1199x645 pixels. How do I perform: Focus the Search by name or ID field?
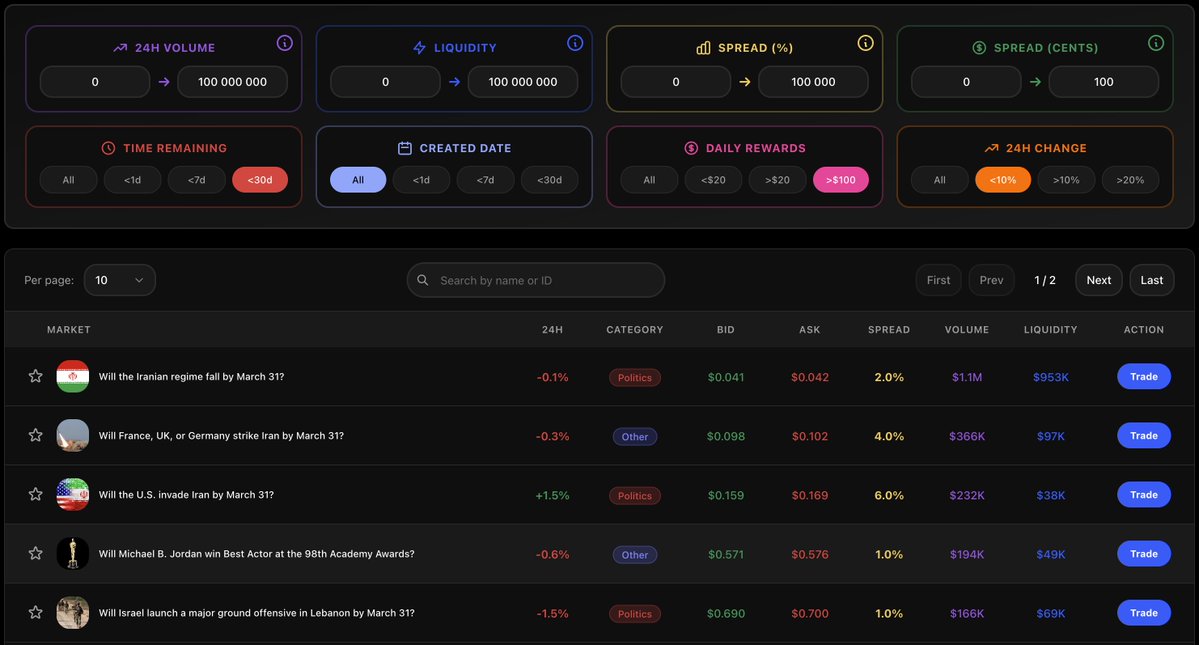coord(536,280)
